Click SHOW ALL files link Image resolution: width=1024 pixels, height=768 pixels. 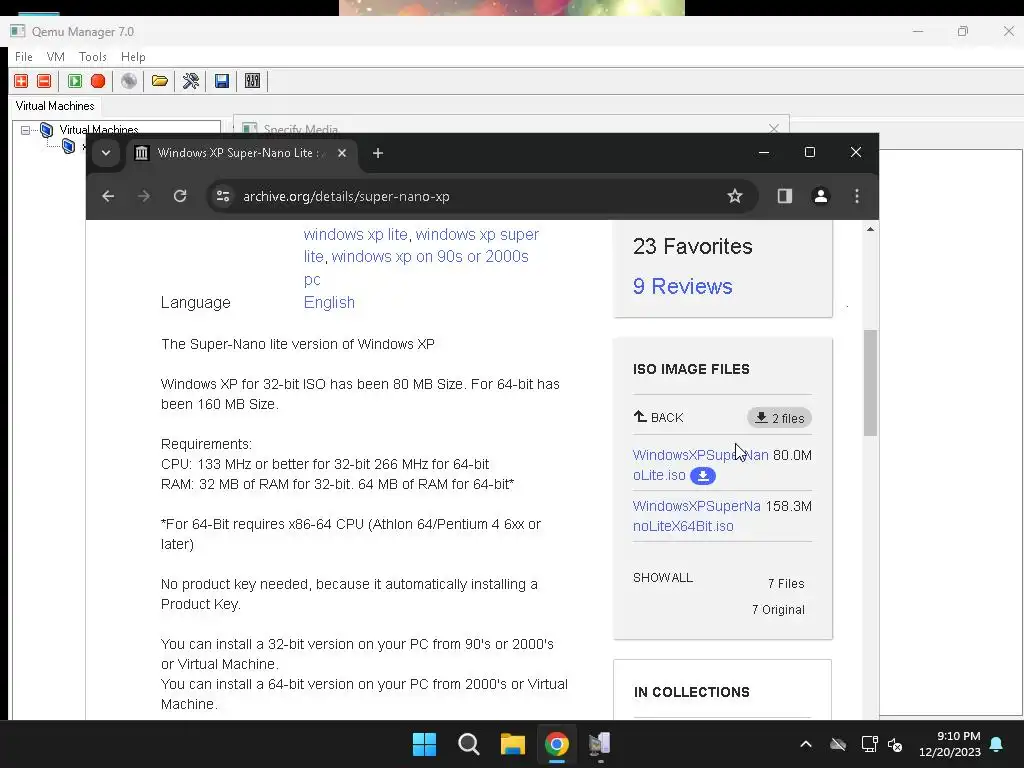pos(663,578)
